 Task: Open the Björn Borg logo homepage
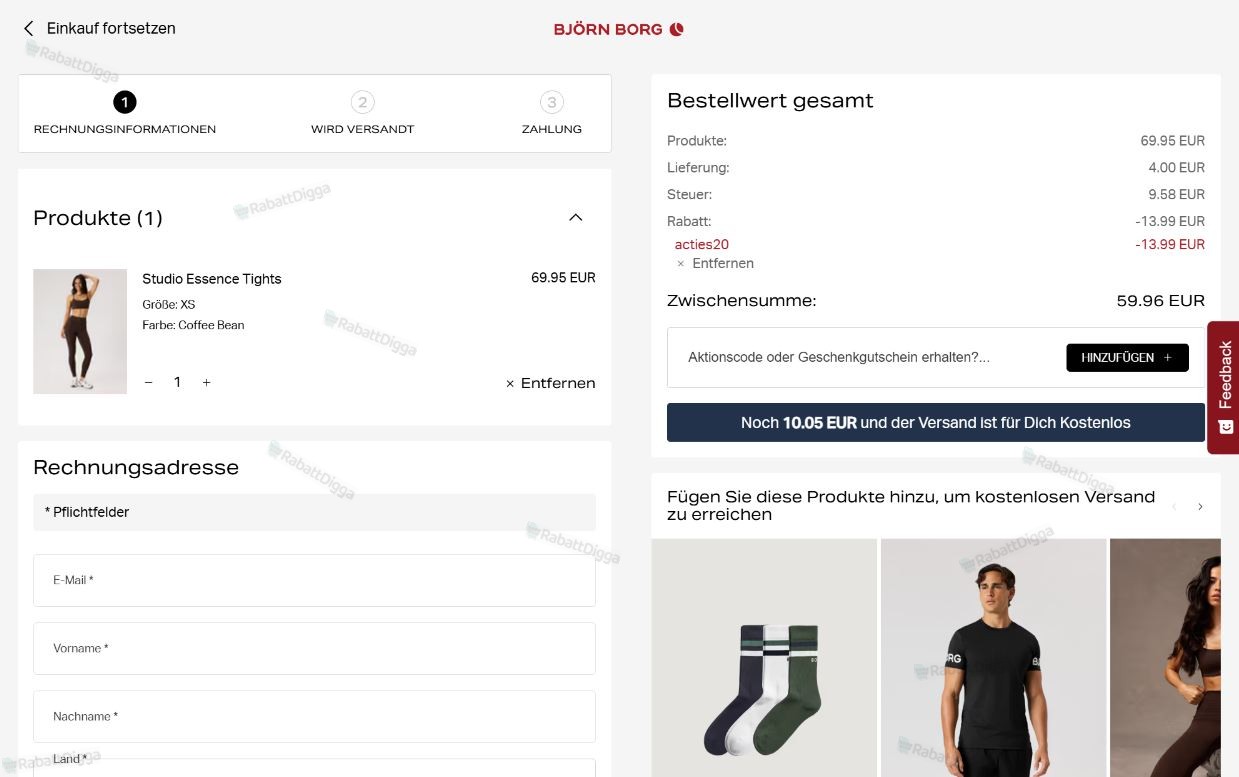coord(618,29)
